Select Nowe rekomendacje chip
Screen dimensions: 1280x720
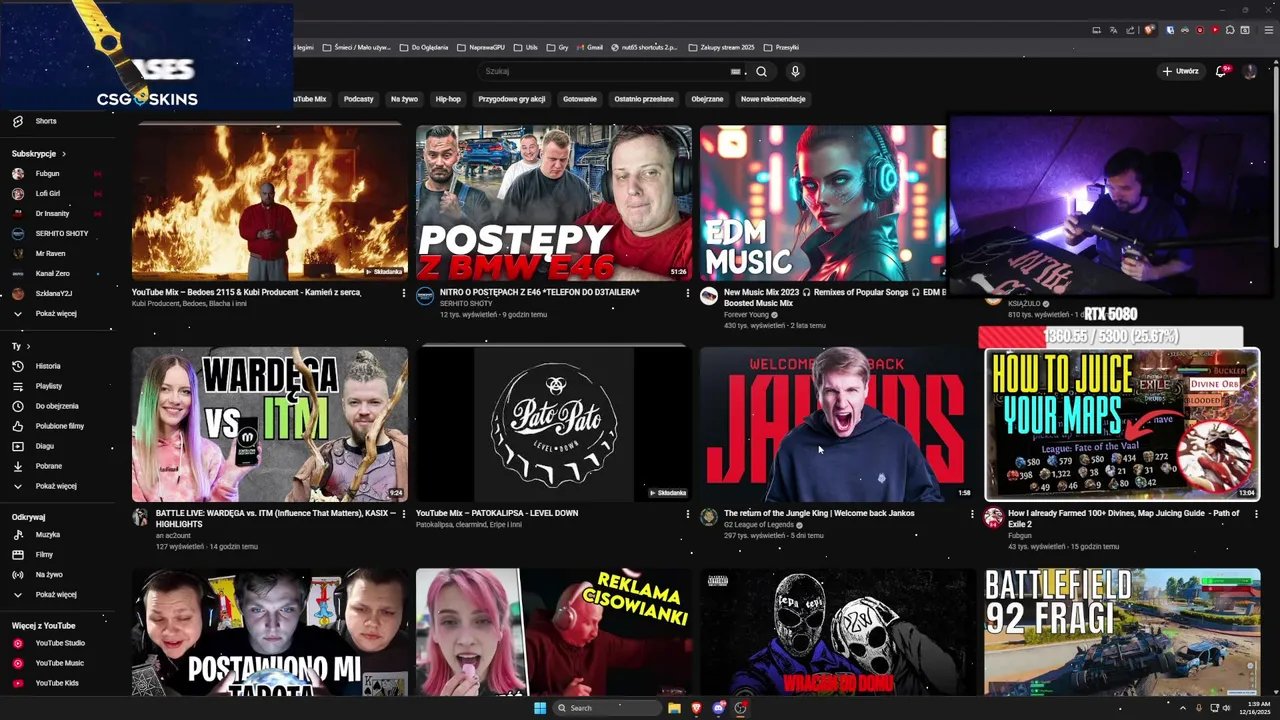773,99
